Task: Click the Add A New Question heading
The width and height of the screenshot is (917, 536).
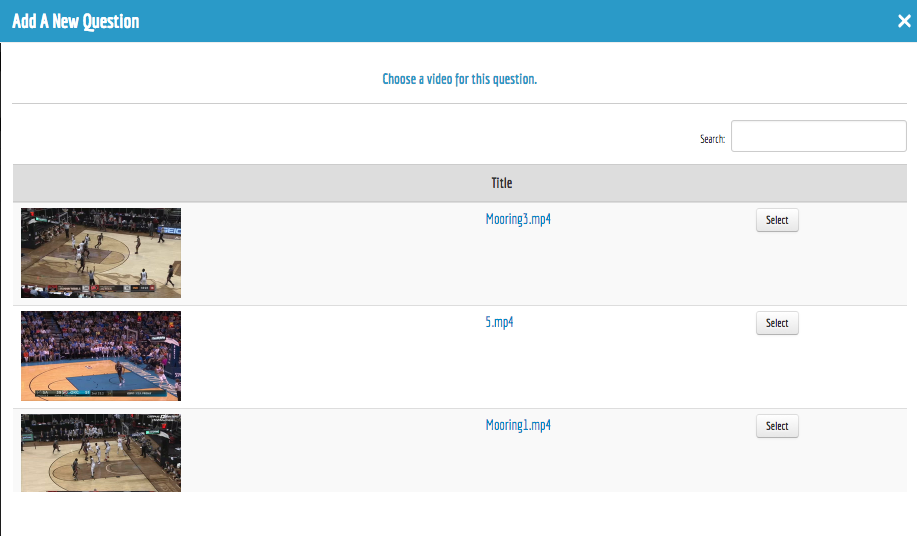Action: 76,21
